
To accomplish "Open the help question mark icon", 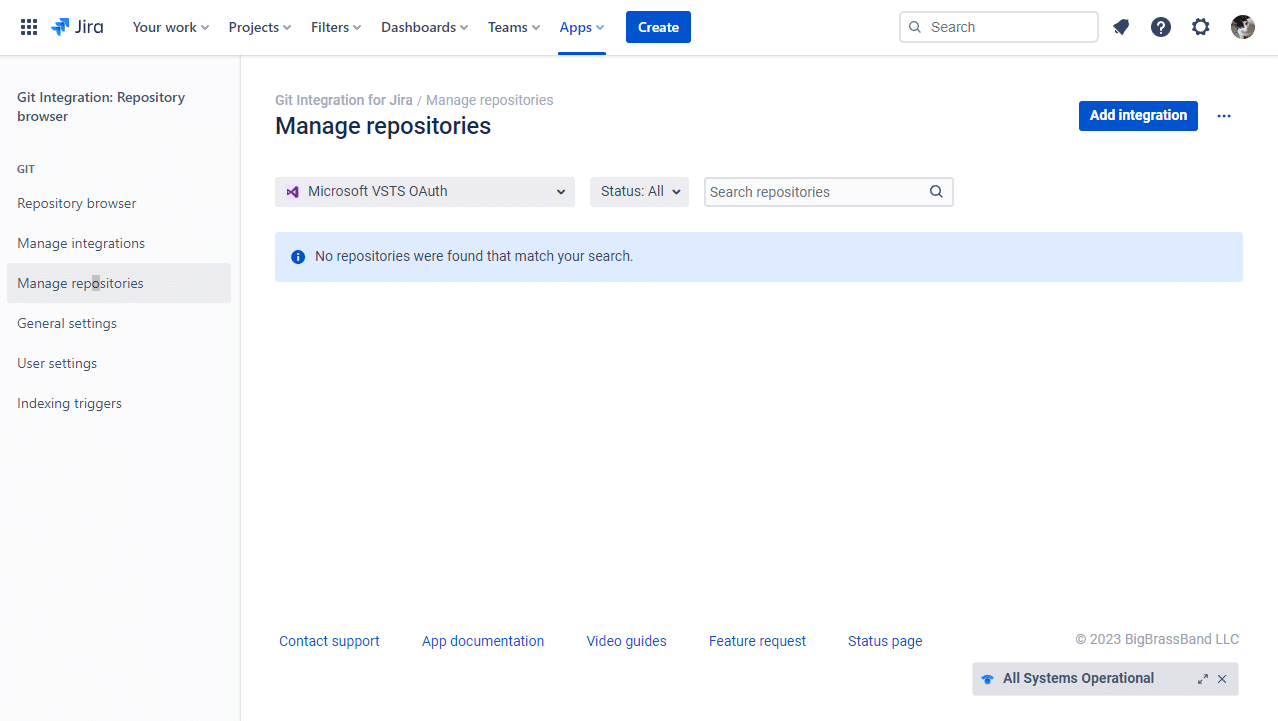I will pyautogui.click(x=1161, y=27).
